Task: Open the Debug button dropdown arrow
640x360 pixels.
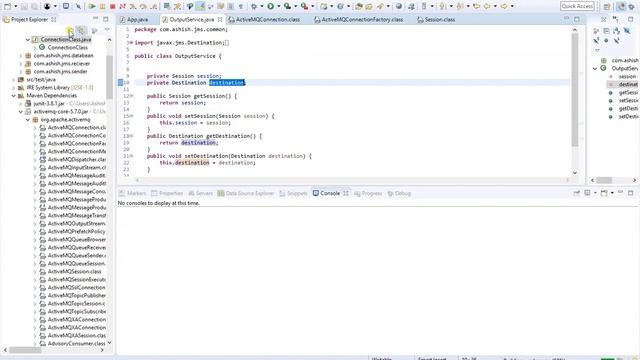Action: pyautogui.click(x=262, y=6)
